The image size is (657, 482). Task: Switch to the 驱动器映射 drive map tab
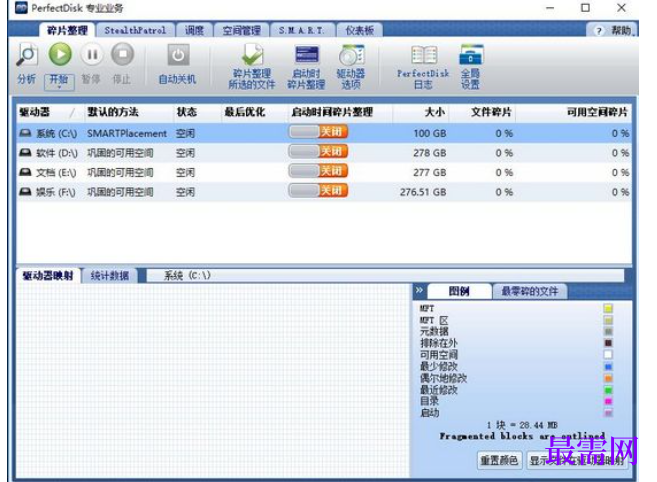[48, 275]
